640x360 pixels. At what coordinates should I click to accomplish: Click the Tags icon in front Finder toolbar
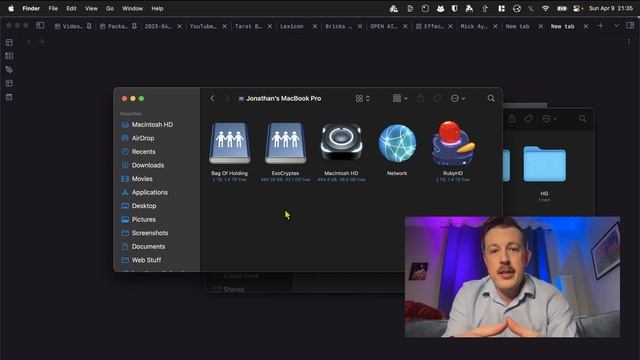[x=437, y=98]
